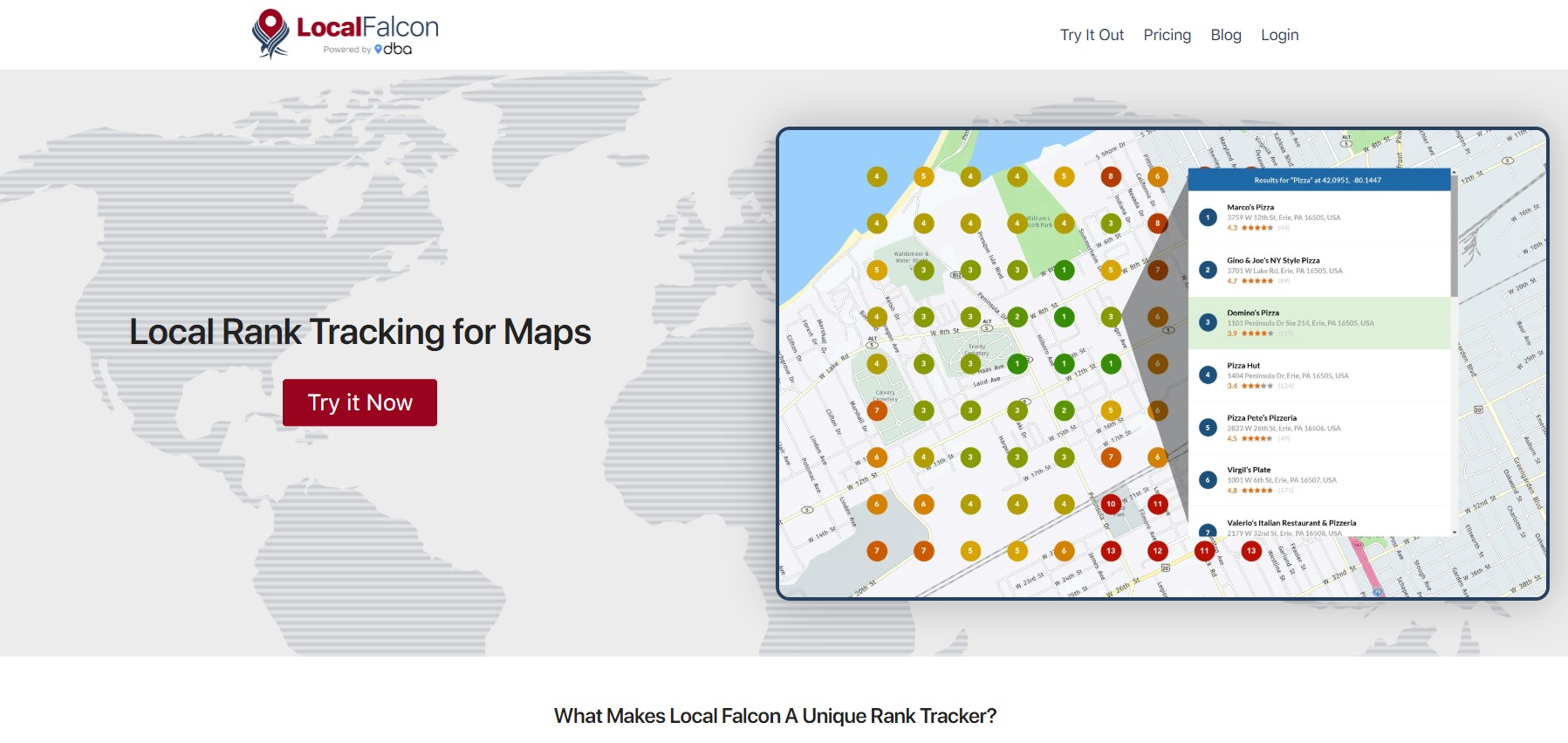Click the "Marco's Pizza" listing in the preview
The width and height of the screenshot is (1568, 743).
[x=1319, y=217]
